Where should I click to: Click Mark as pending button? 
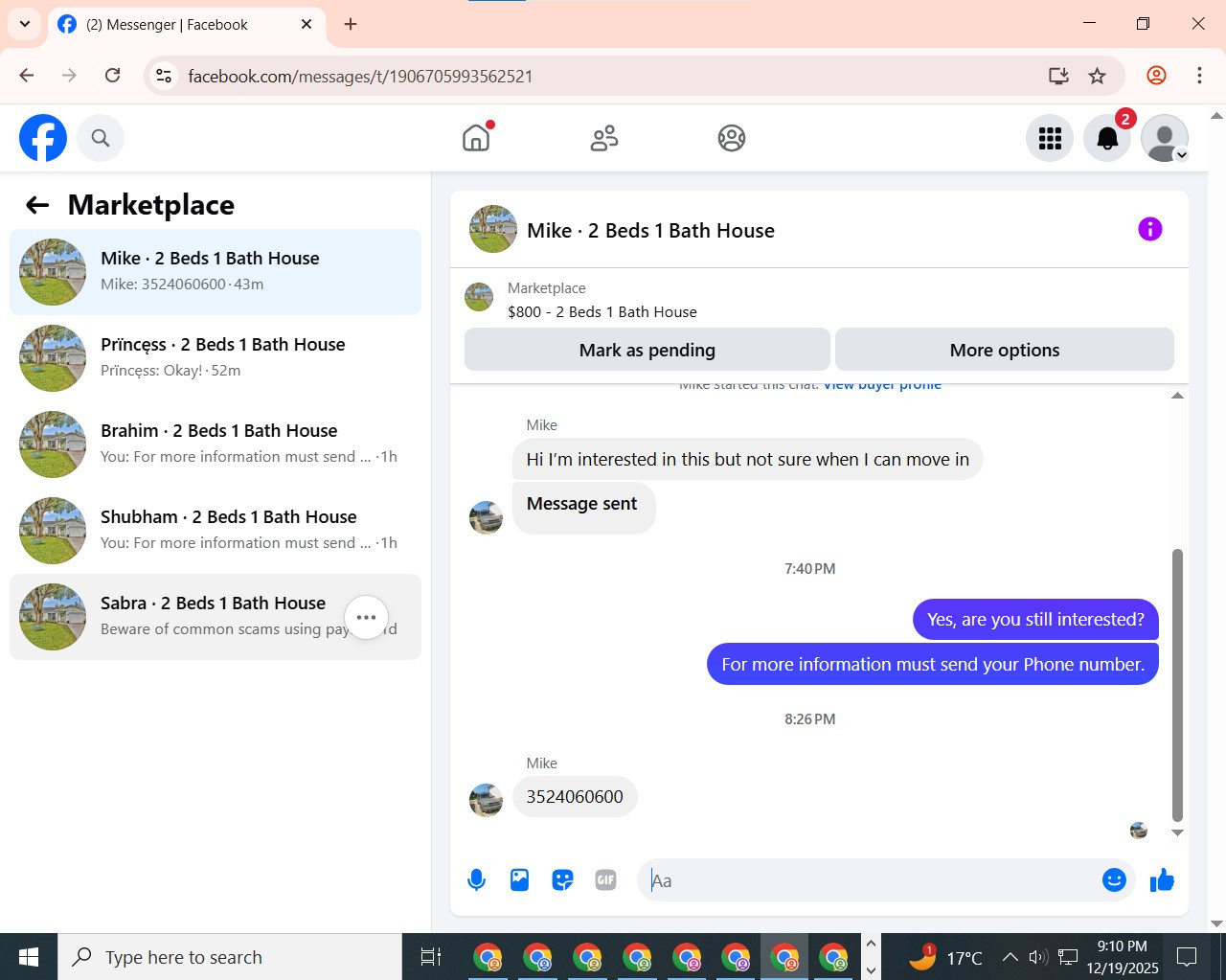pos(647,350)
